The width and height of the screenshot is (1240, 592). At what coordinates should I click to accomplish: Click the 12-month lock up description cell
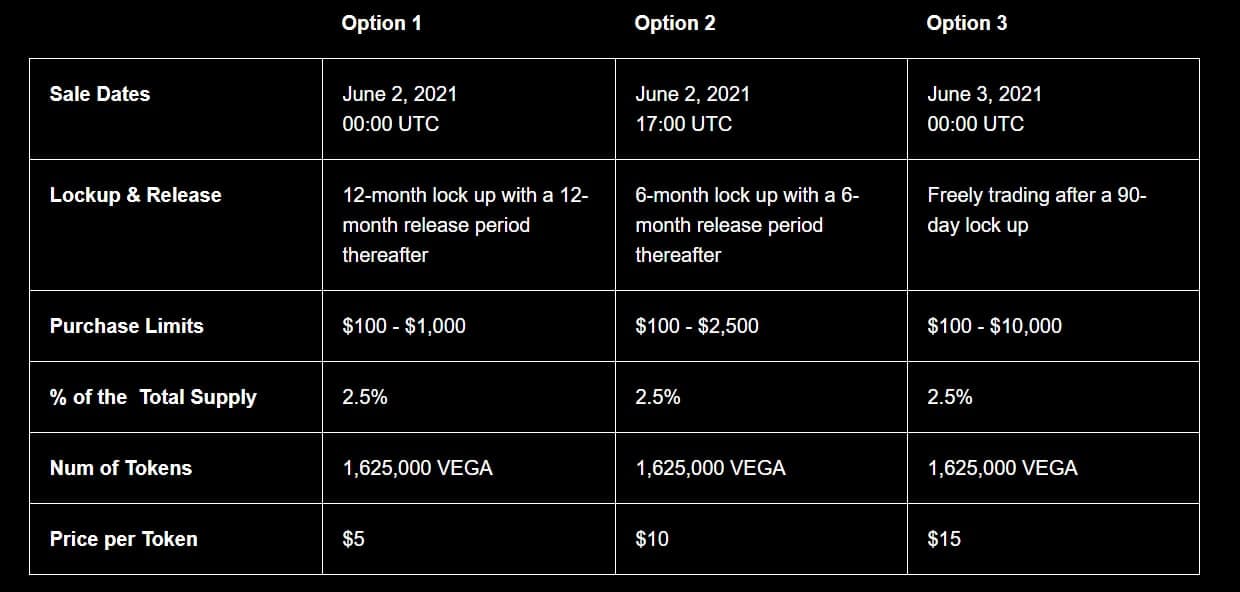tap(468, 225)
